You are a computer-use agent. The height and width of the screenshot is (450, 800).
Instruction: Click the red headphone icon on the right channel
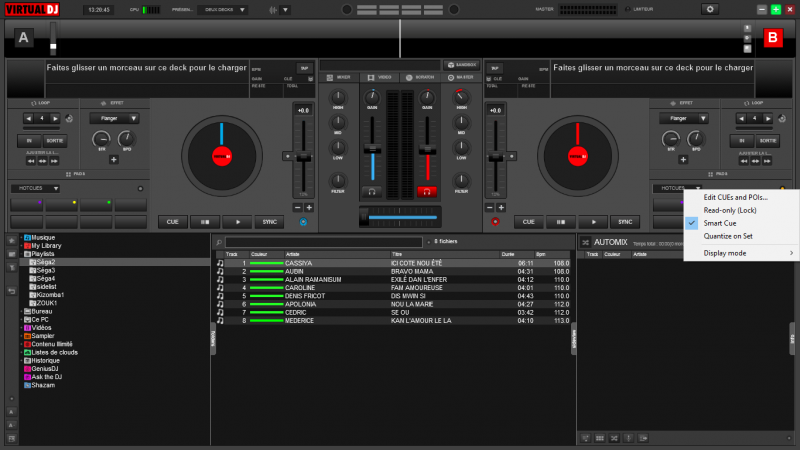click(x=428, y=191)
